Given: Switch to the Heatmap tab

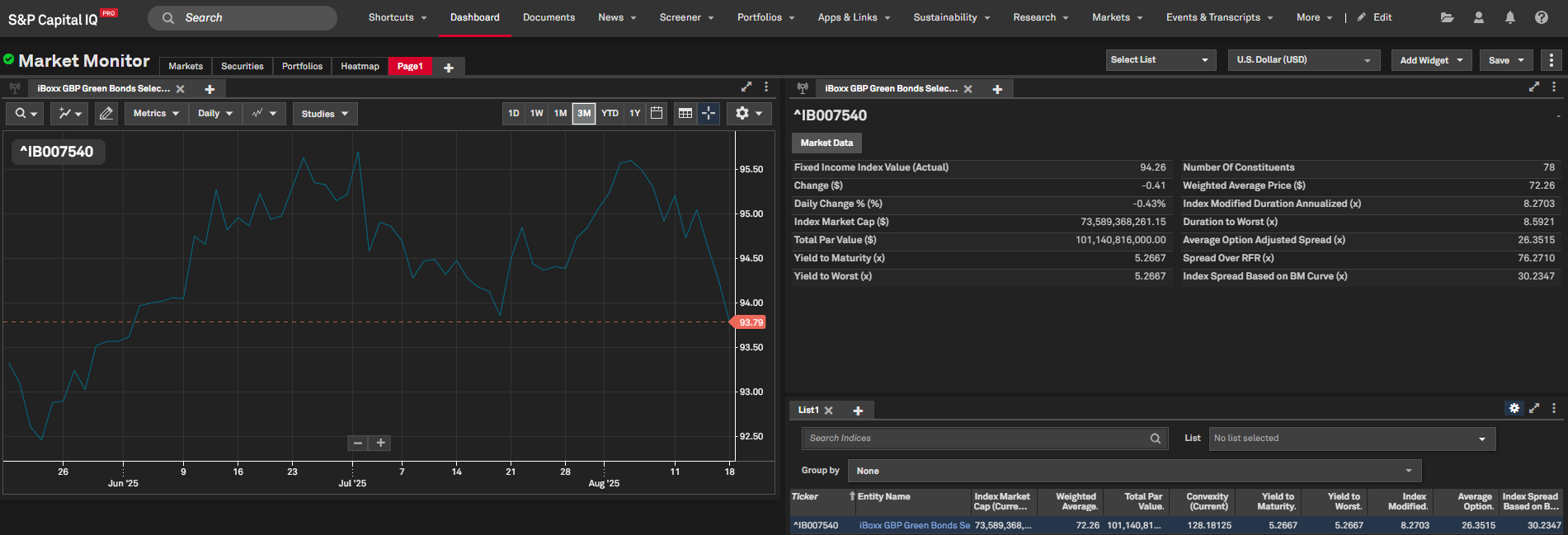Looking at the screenshot, I should tap(360, 67).
